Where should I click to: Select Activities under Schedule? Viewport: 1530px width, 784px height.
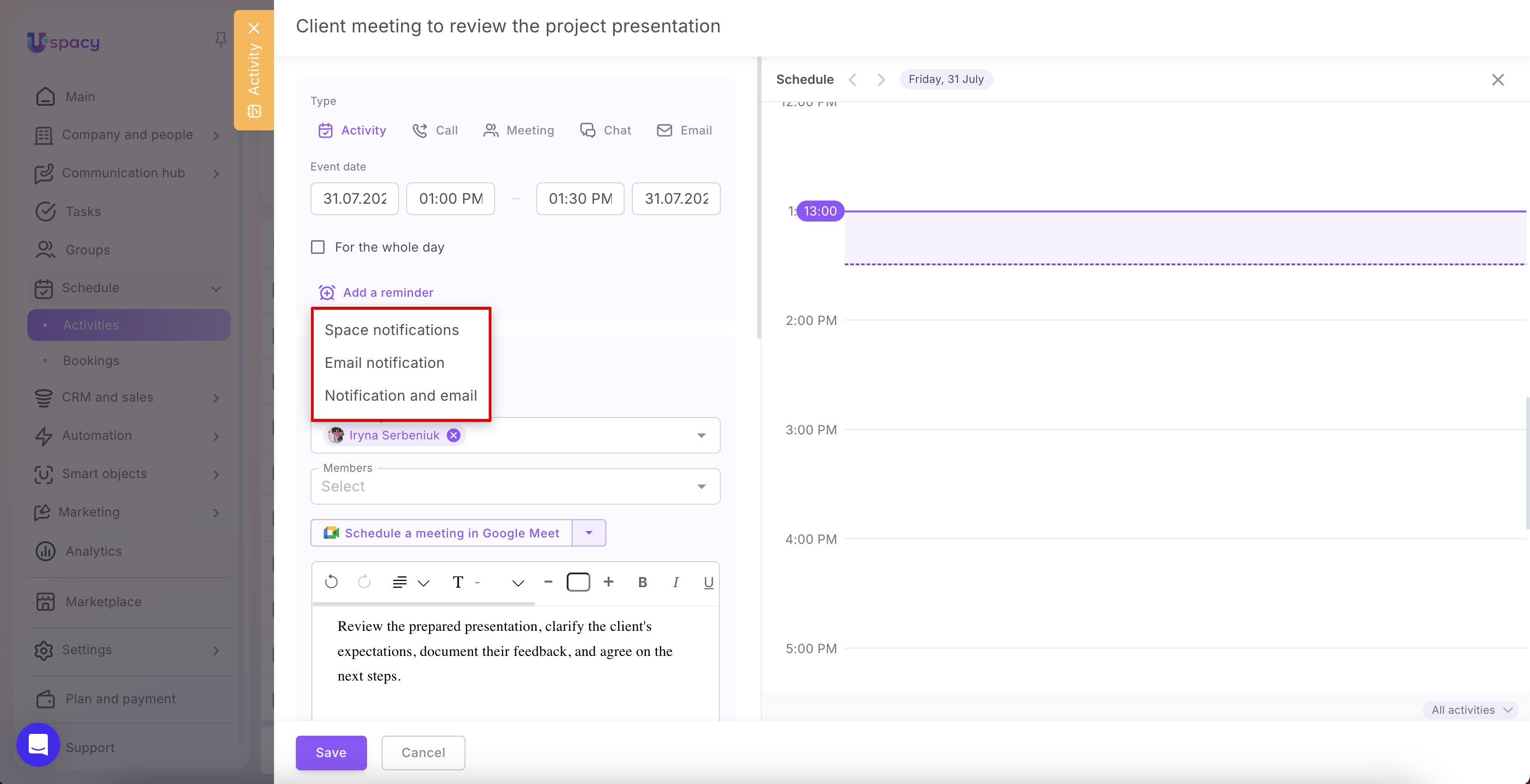(129, 325)
